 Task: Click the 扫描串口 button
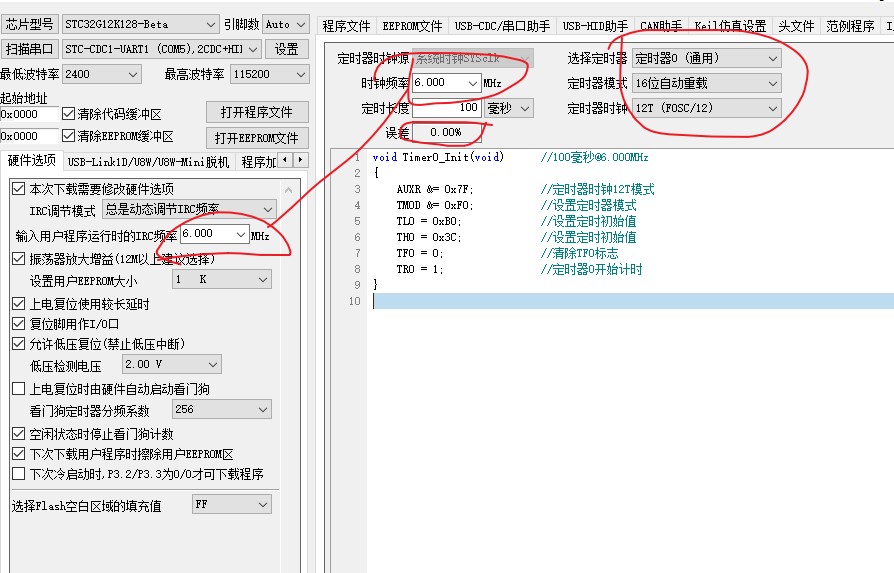tap(29, 49)
